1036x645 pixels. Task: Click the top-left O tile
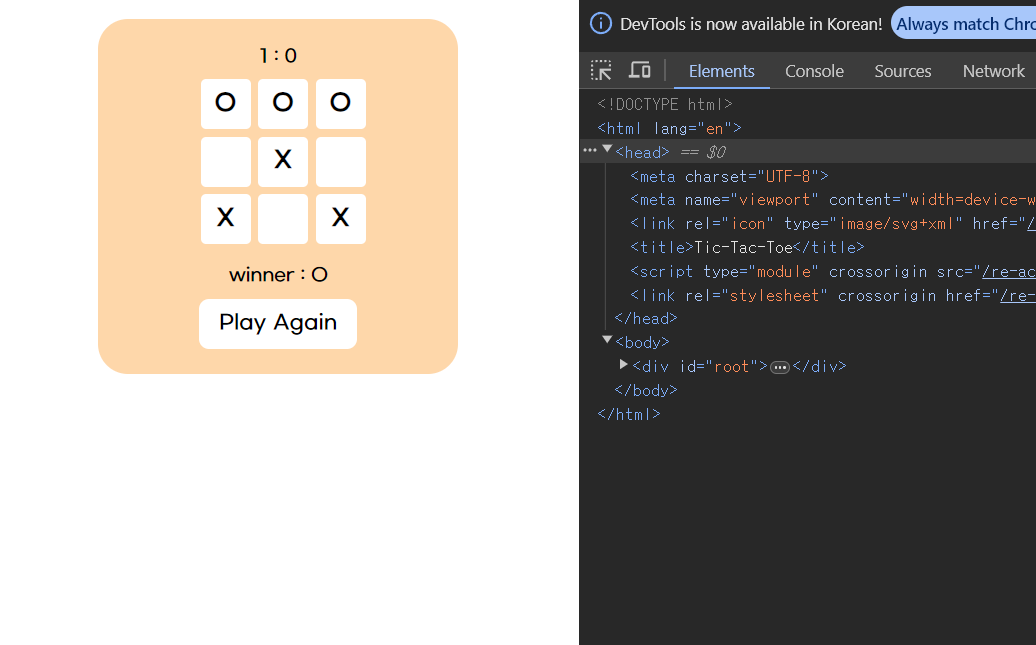[x=225, y=104]
